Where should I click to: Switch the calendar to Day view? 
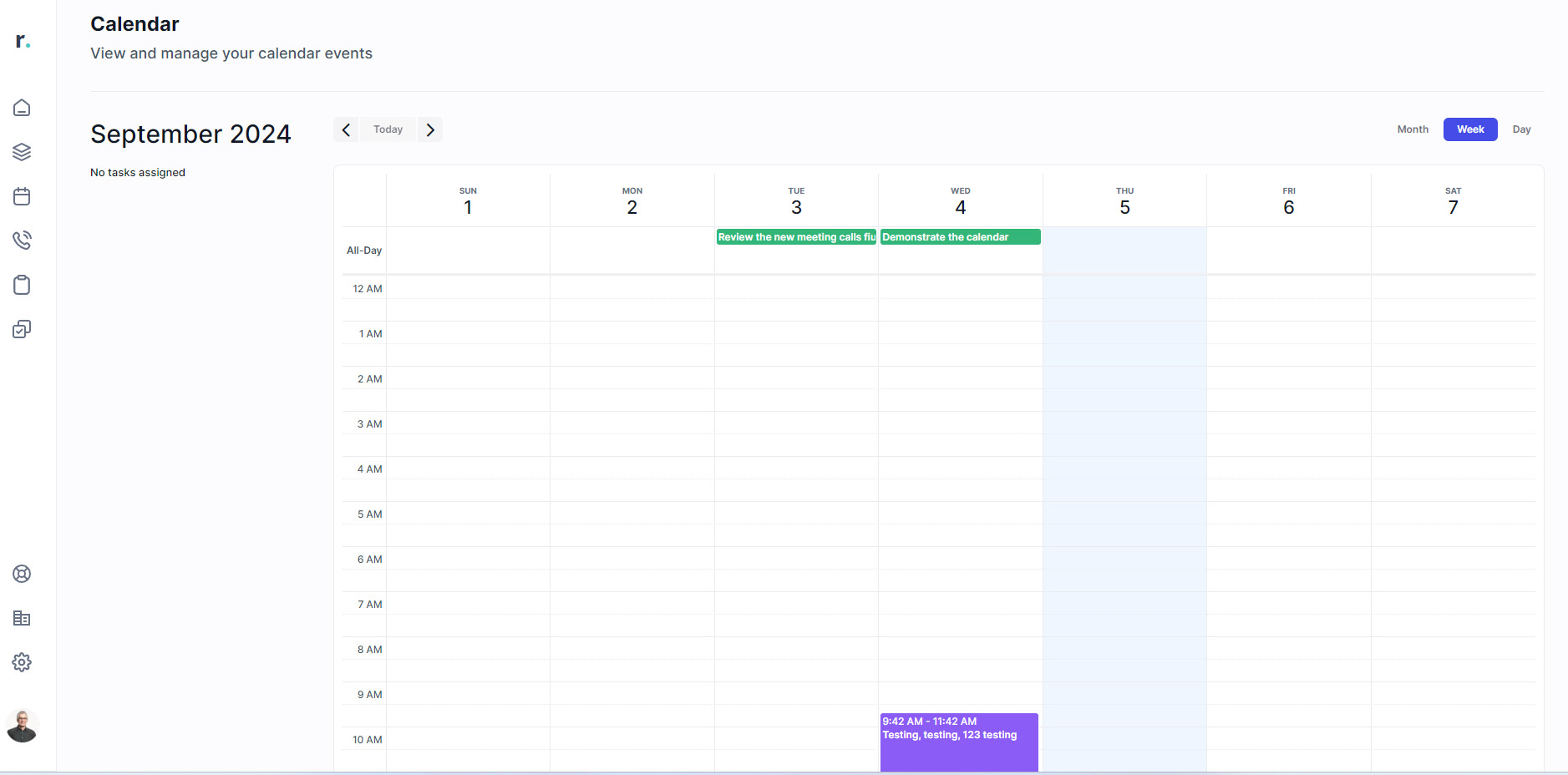click(x=1521, y=129)
